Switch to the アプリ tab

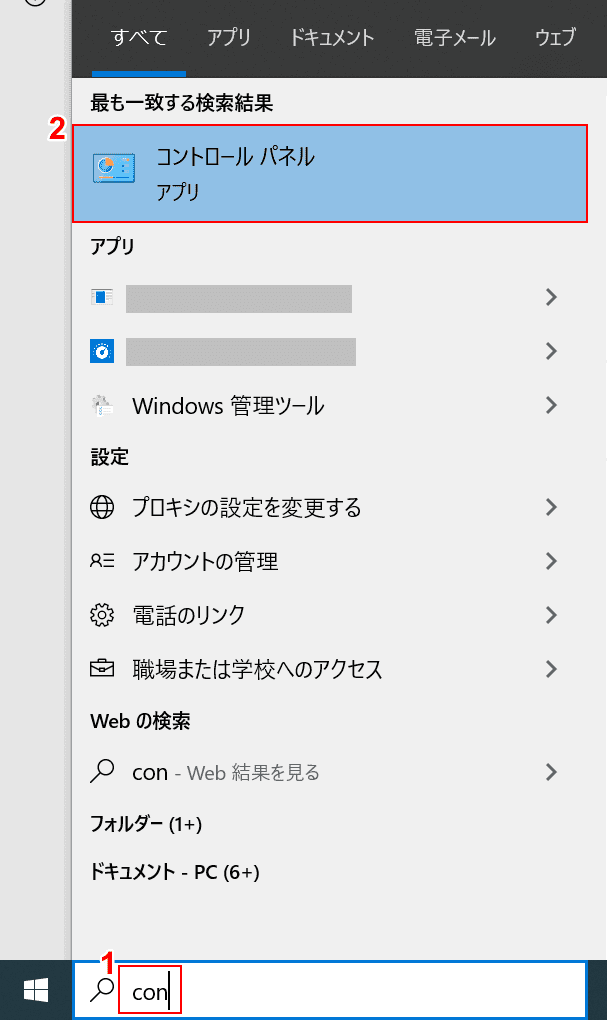pos(229,37)
